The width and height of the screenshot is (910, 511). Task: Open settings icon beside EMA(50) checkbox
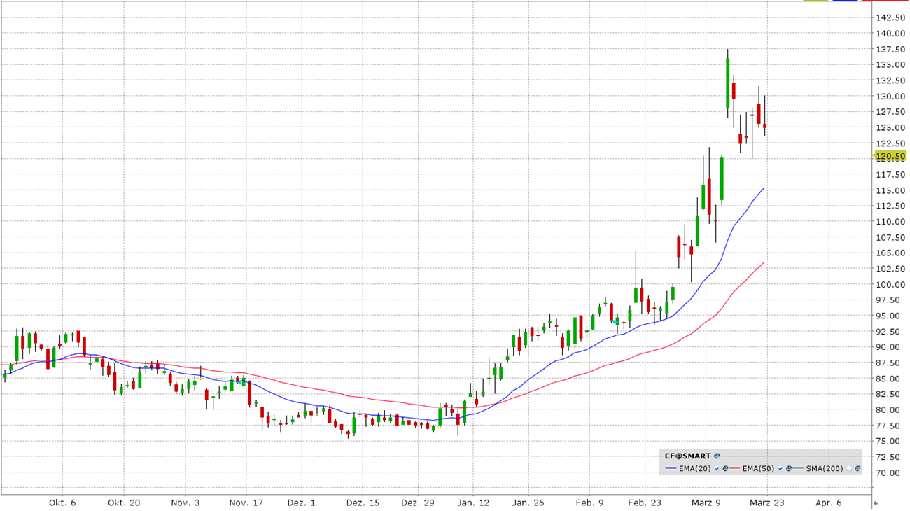pos(788,469)
